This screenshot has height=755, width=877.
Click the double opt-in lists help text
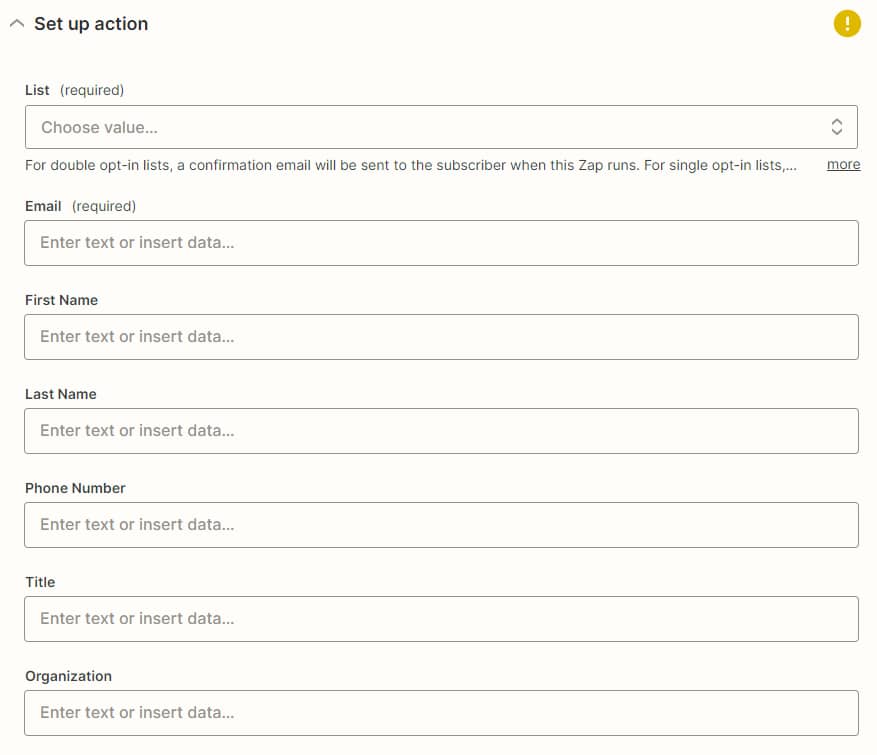[410, 165]
